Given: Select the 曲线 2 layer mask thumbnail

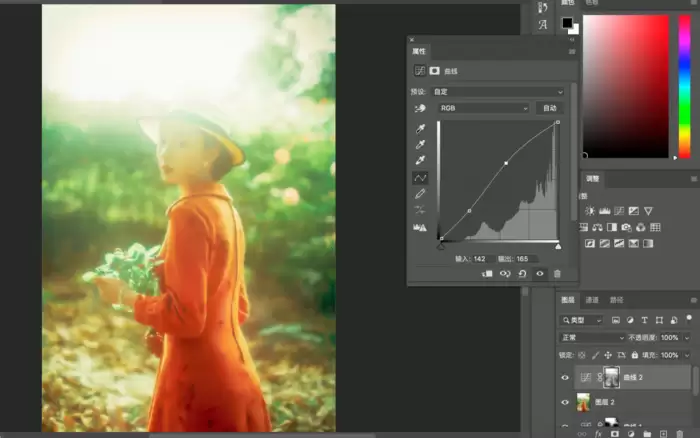Looking at the screenshot, I should [611, 377].
